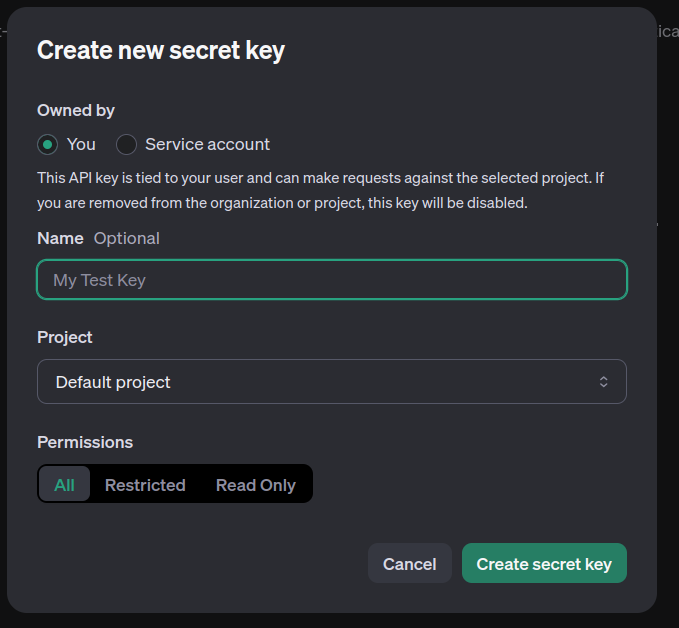Screen dimensions: 679x628
Task: Click the up-down chevron icon in Project selector
Action: (x=603, y=382)
